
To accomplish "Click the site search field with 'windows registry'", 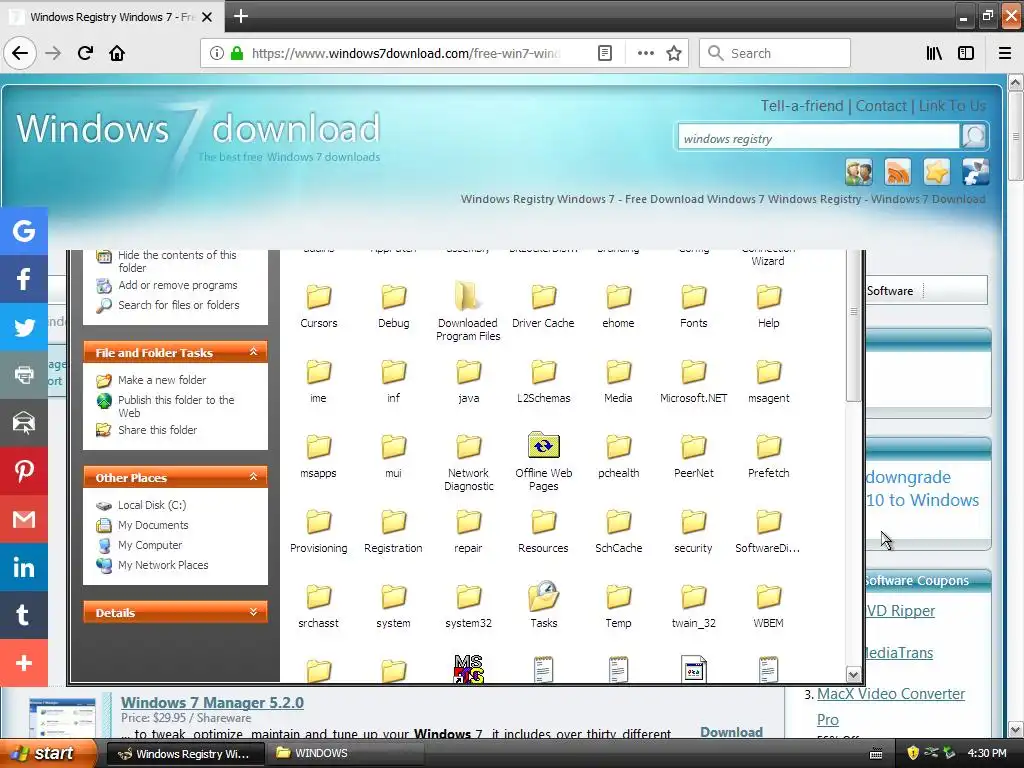I will pyautogui.click(x=818, y=138).
